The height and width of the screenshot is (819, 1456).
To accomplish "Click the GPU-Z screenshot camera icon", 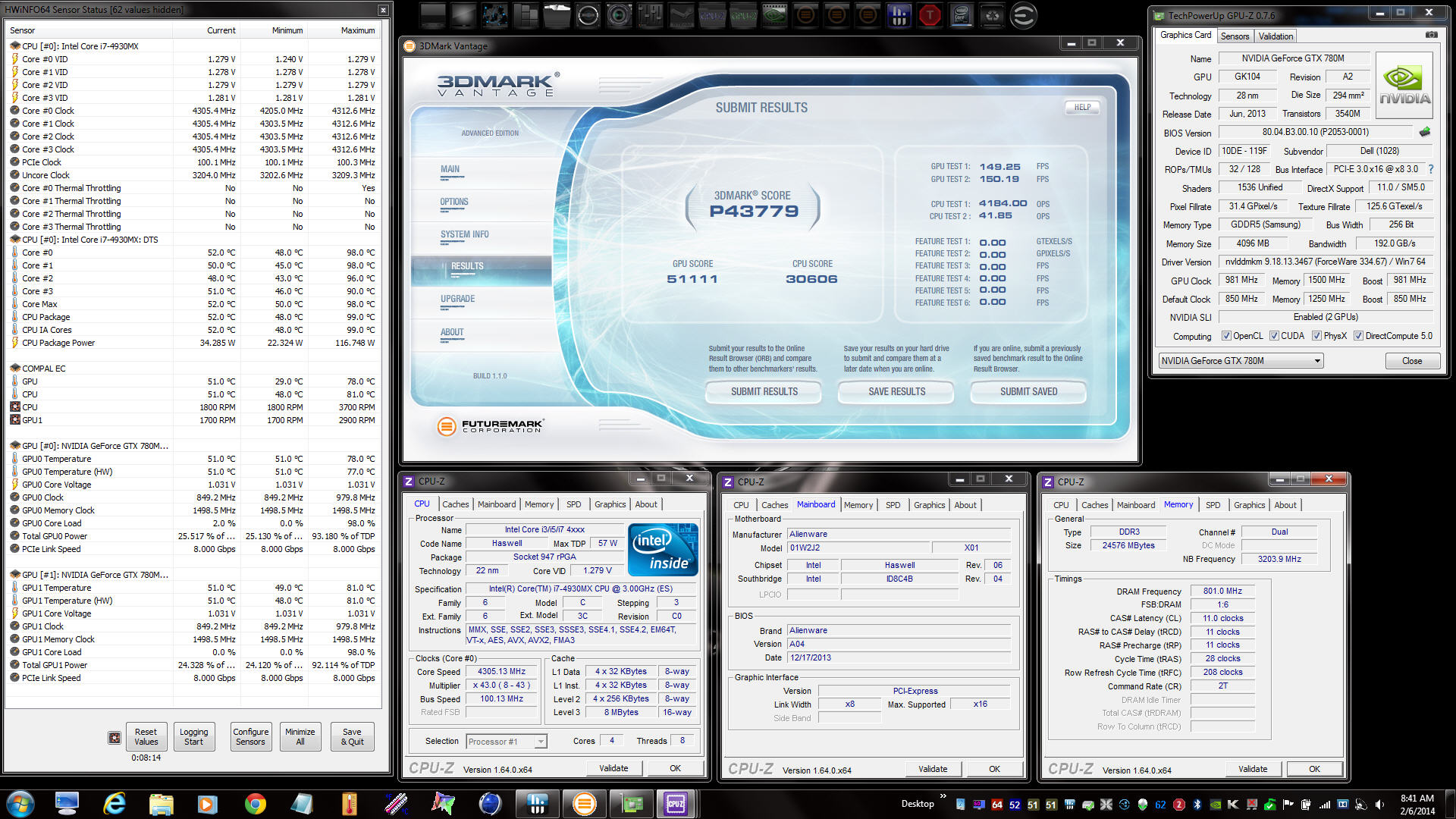I will pos(1431,35).
